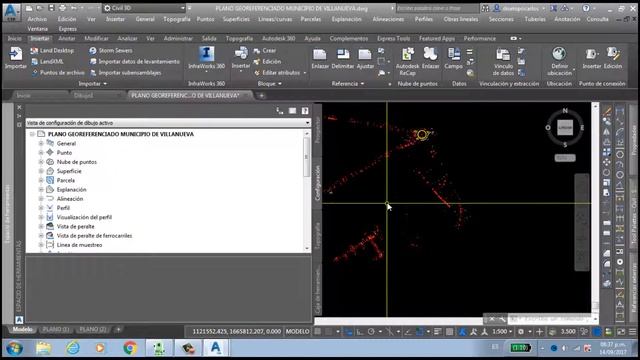
Task: Select Puntos de archivo import
Action: tap(57, 73)
